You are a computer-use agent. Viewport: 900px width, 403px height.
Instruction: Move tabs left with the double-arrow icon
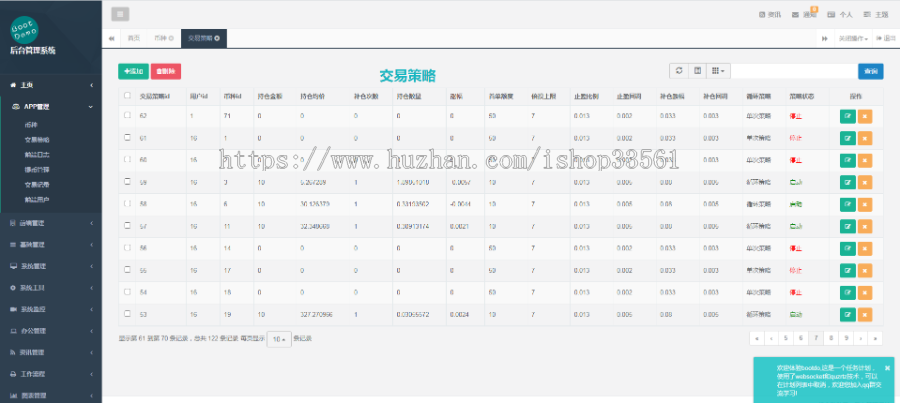[x=111, y=38]
